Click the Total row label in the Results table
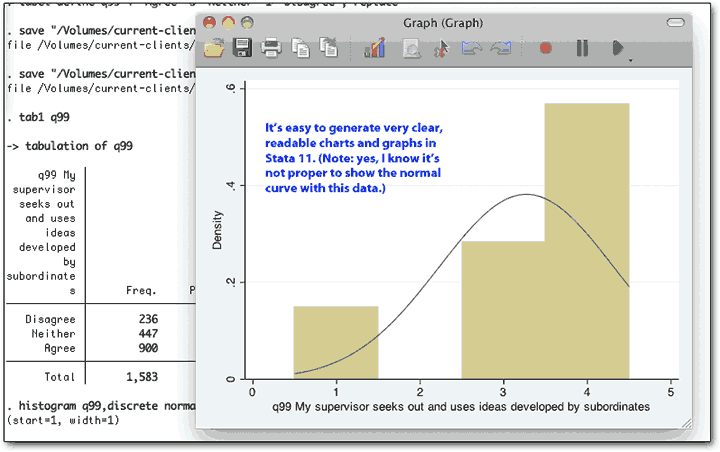 [60, 377]
